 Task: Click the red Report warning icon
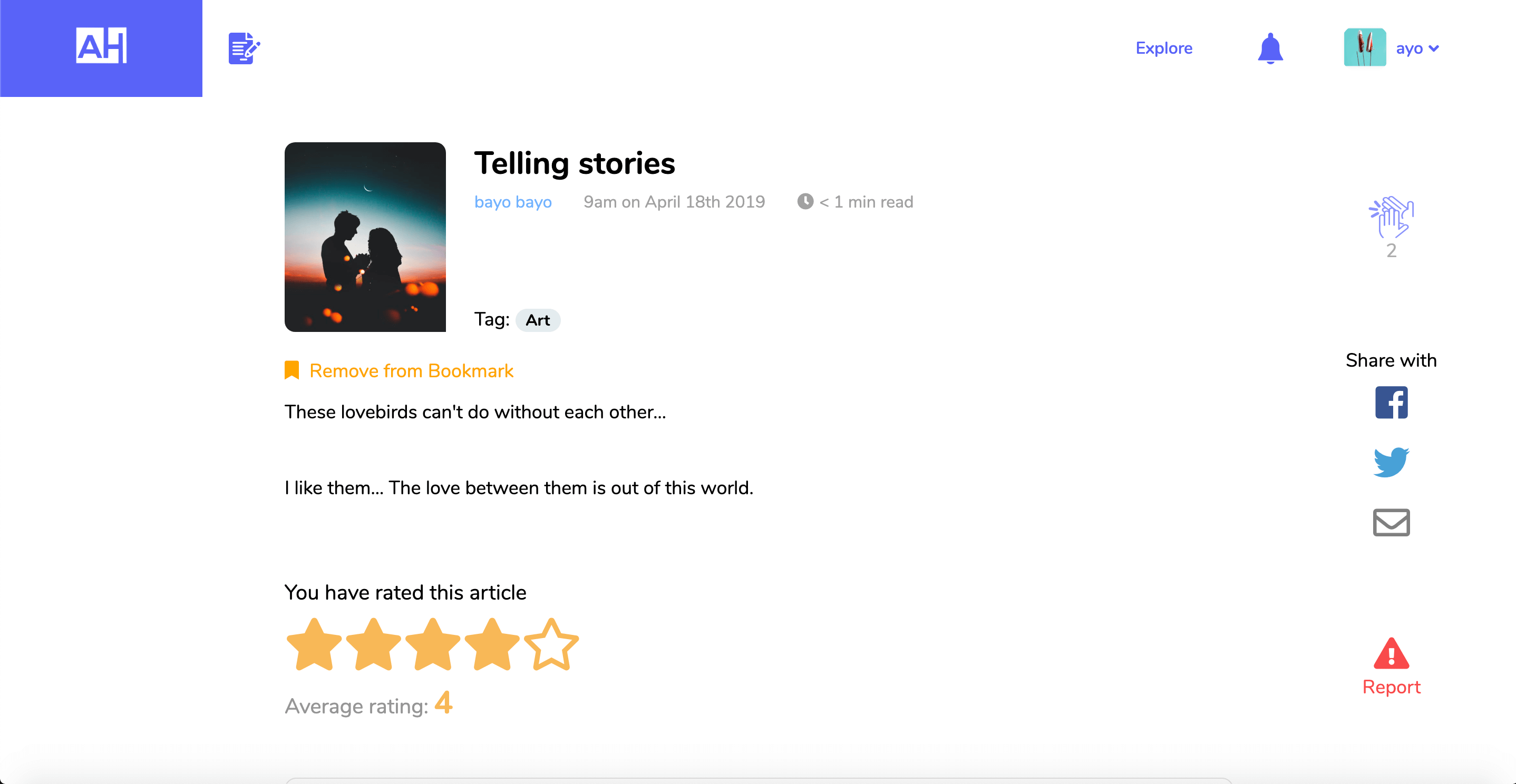pyautogui.click(x=1391, y=654)
